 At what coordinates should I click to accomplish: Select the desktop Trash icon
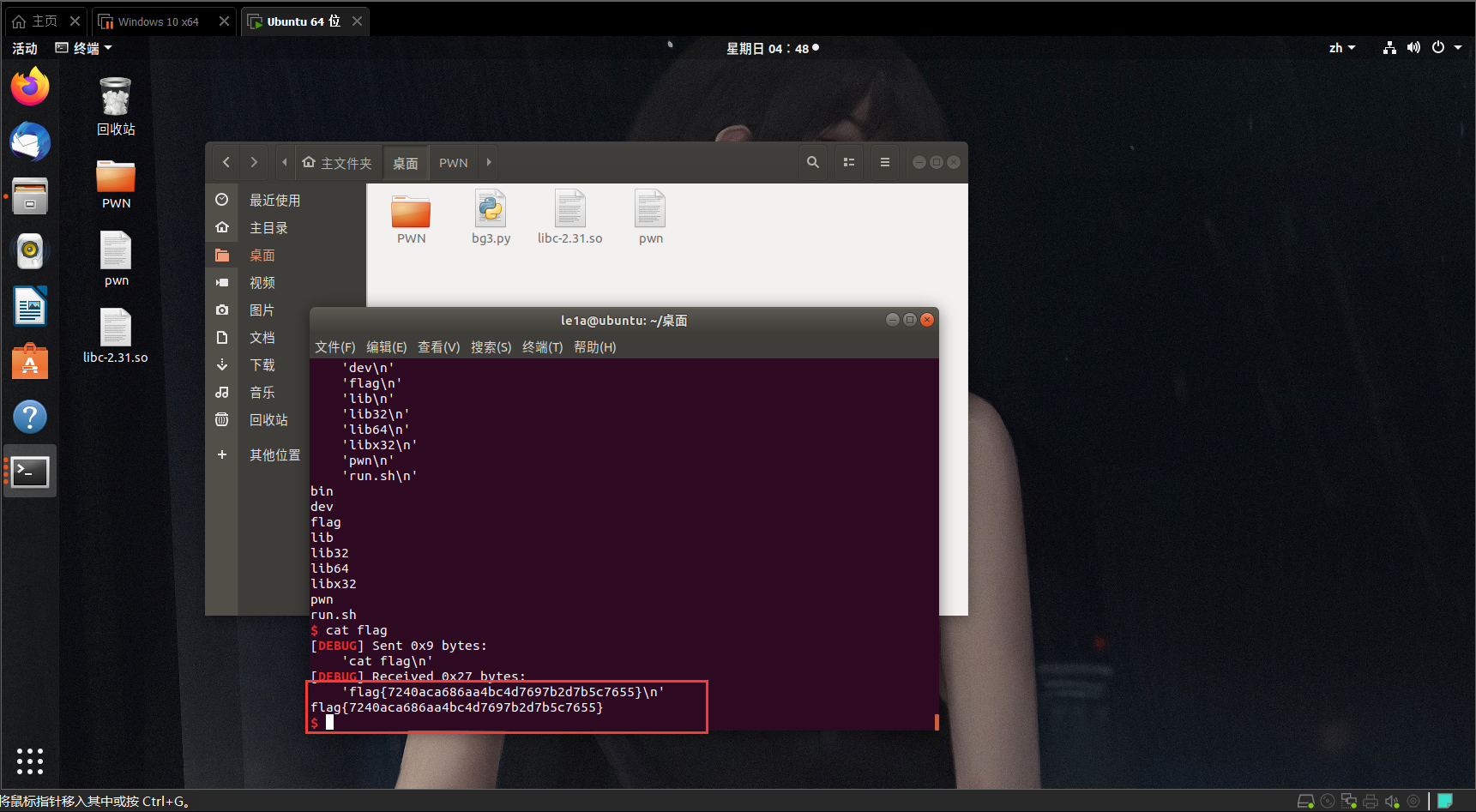click(x=116, y=106)
